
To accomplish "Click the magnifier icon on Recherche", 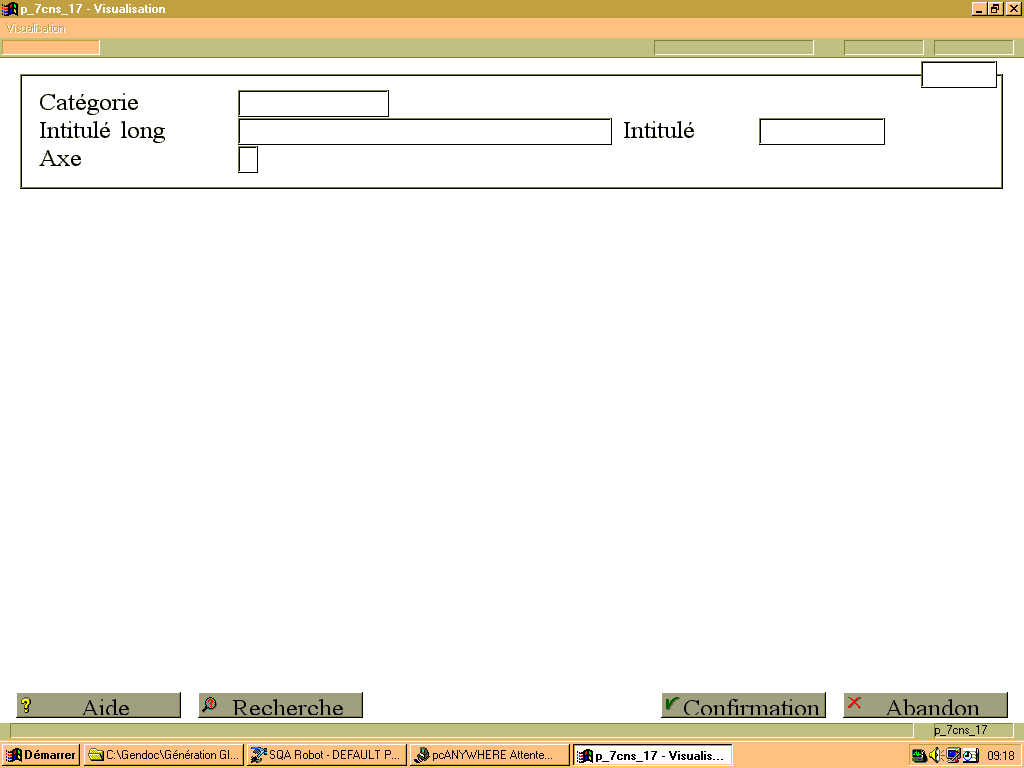I will [210, 704].
